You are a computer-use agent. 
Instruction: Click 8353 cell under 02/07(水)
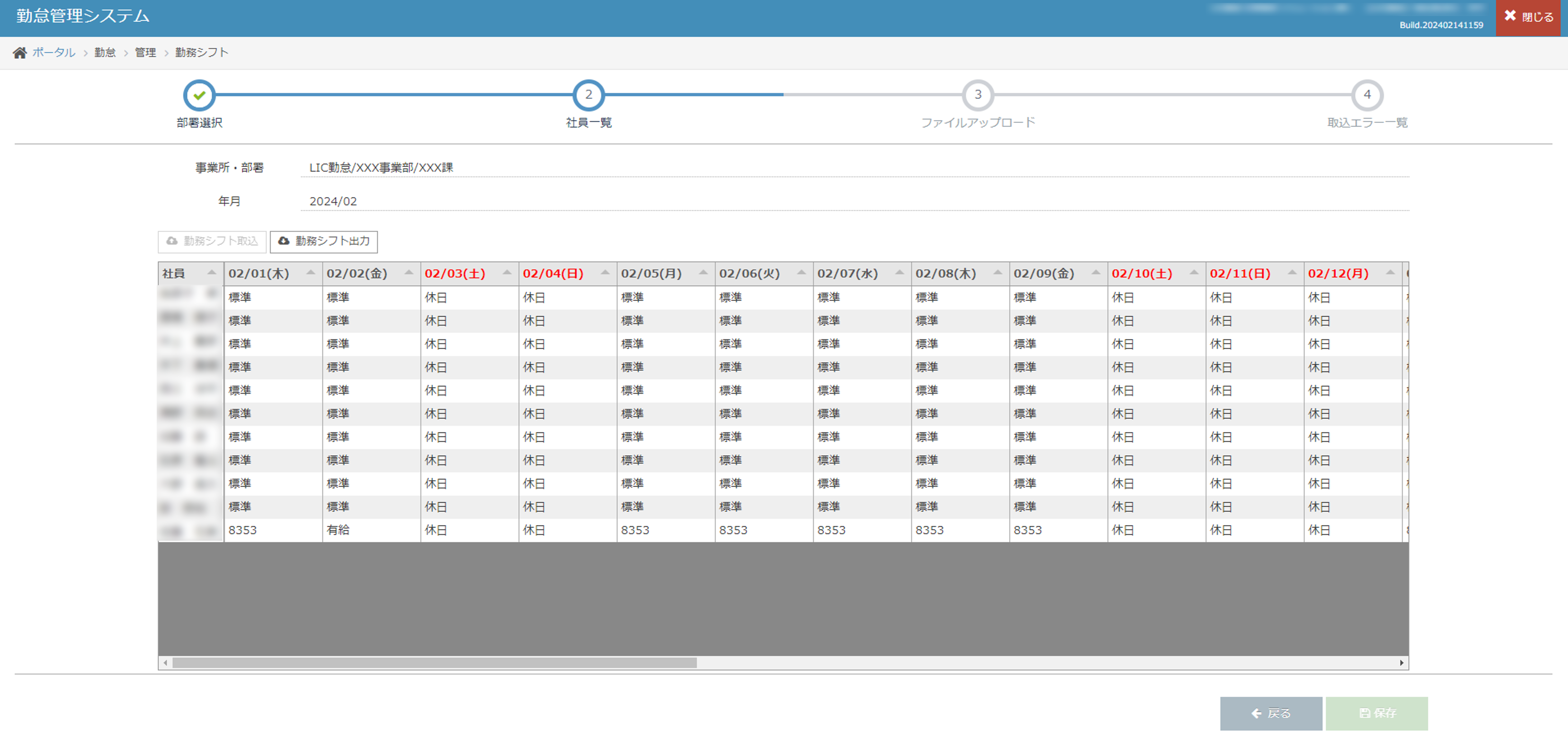(862, 530)
